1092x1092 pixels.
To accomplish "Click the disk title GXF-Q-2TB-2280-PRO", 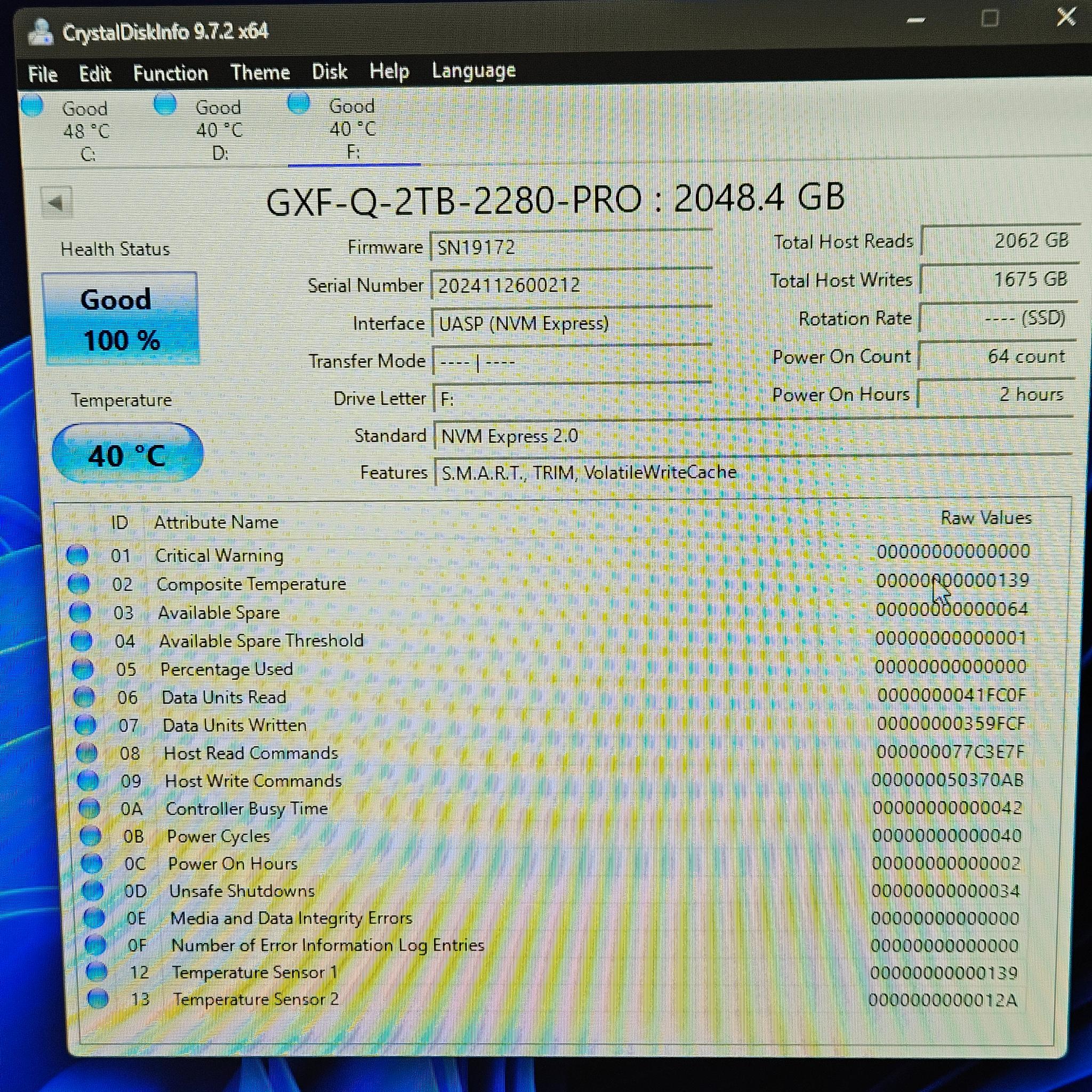I will 454,200.
